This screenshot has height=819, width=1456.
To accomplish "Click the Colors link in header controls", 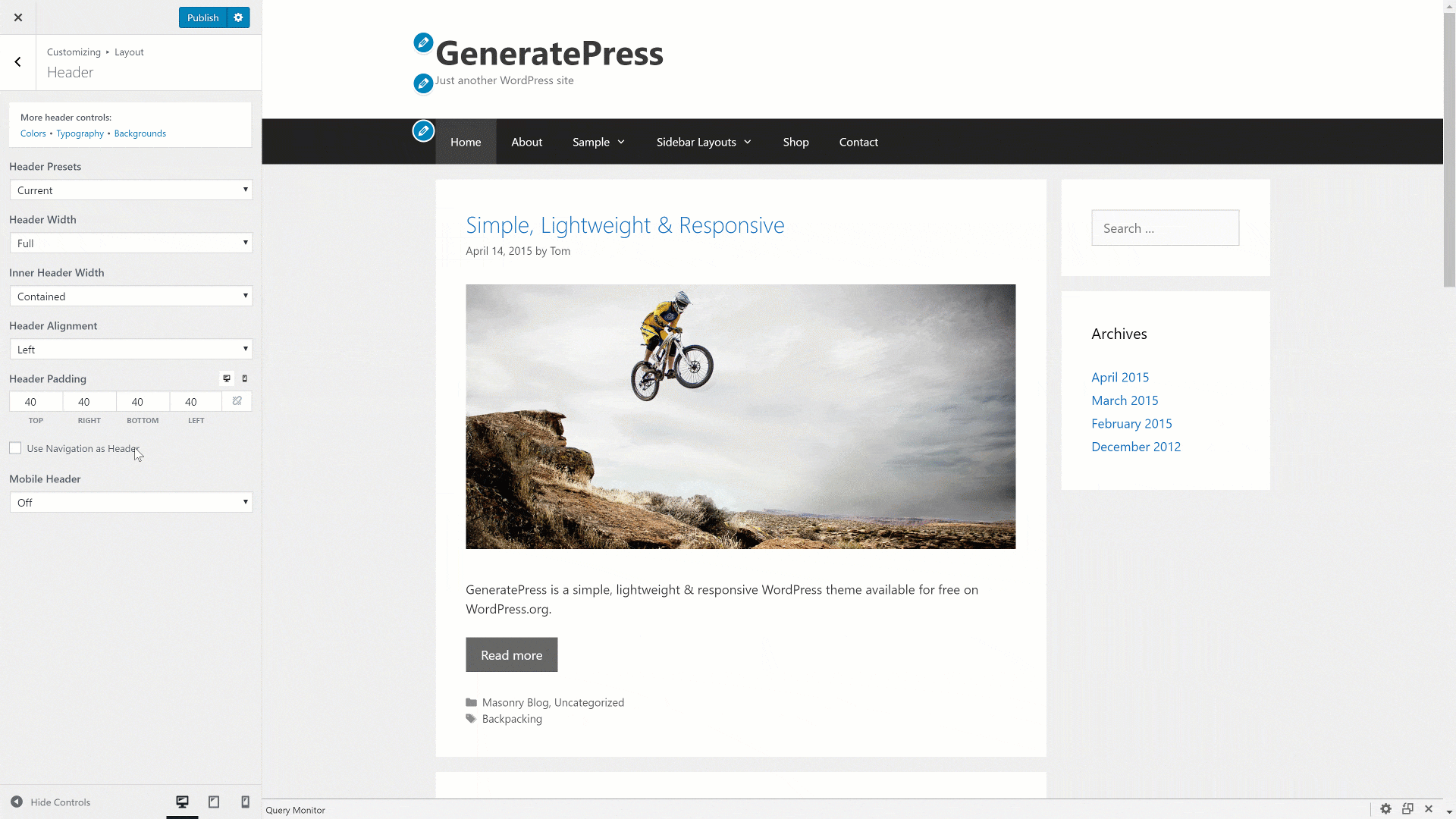I will [x=32, y=133].
